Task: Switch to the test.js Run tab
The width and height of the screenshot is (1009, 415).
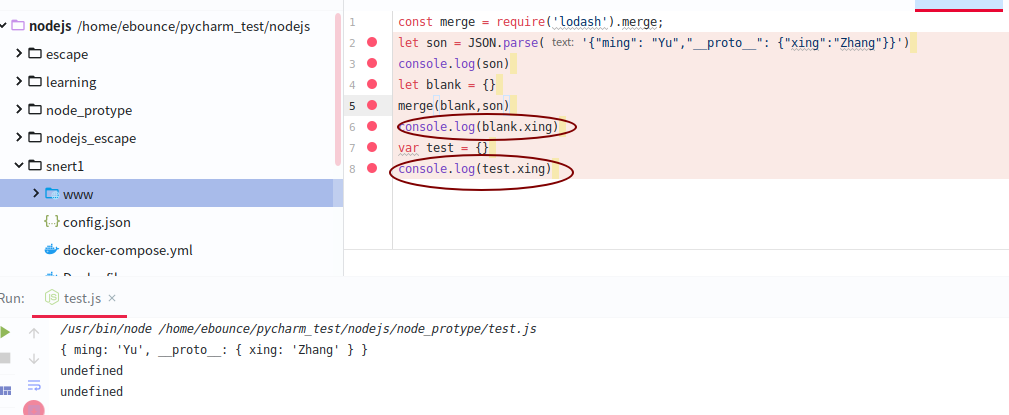Action: coord(81,298)
